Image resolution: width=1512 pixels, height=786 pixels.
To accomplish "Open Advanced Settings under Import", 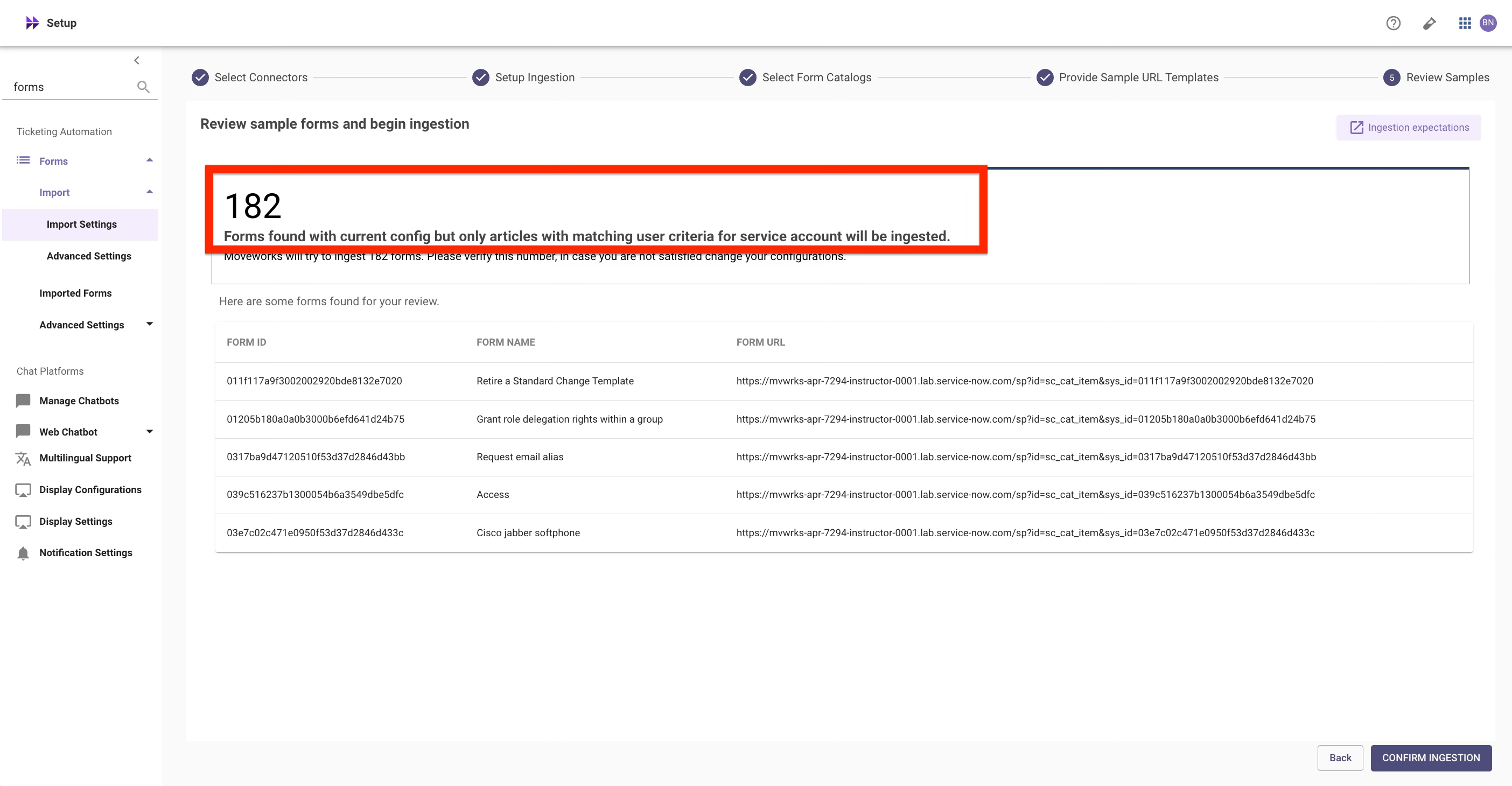I will 89,256.
